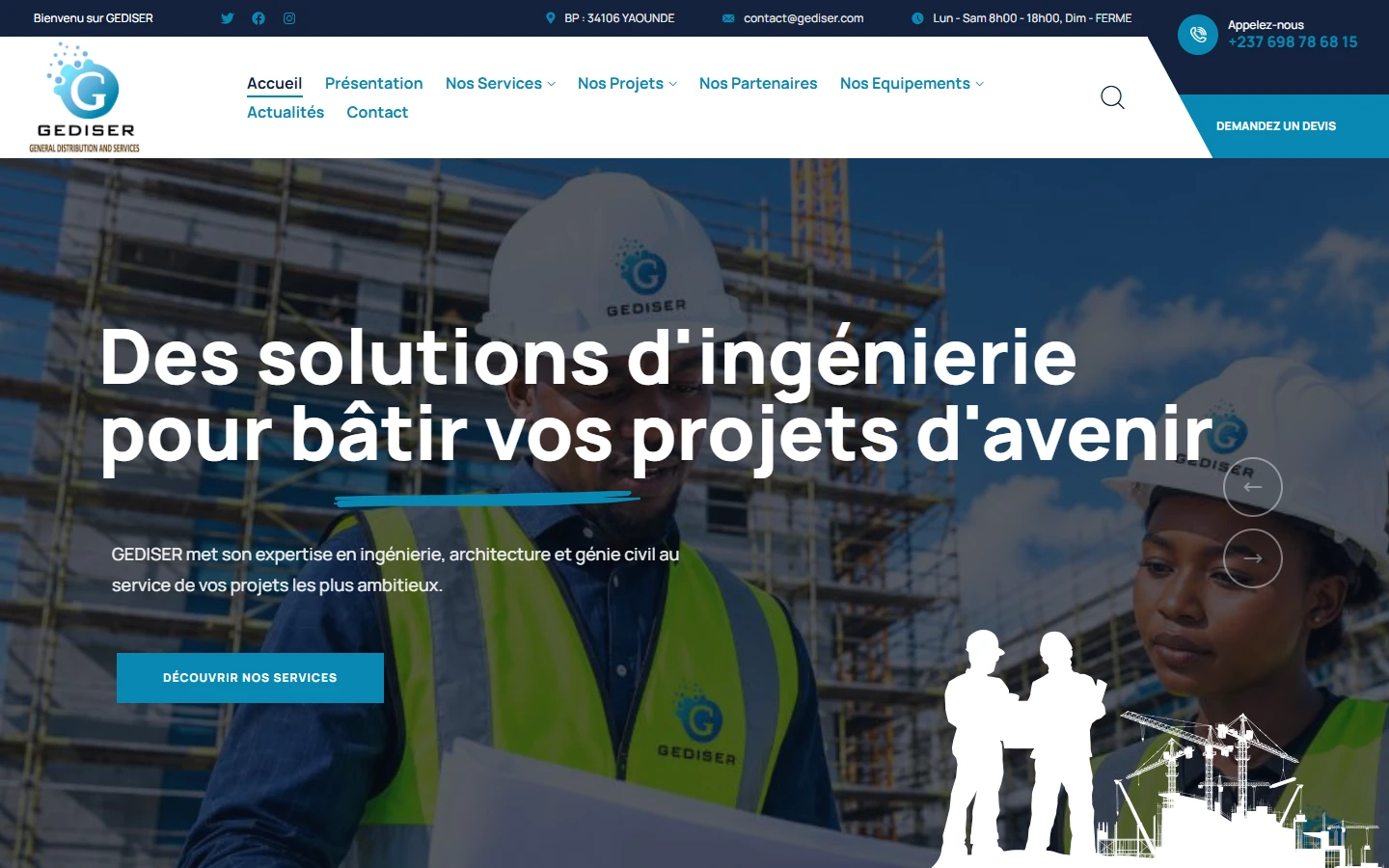Click Découvrir nos services button
Image resolution: width=1389 pixels, height=868 pixels.
250,678
